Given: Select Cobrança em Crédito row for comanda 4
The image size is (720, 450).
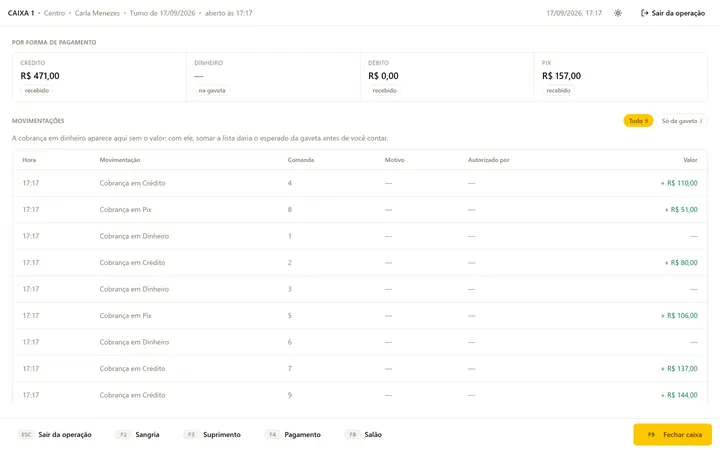Looking at the screenshot, I should click(x=360, y=183).
